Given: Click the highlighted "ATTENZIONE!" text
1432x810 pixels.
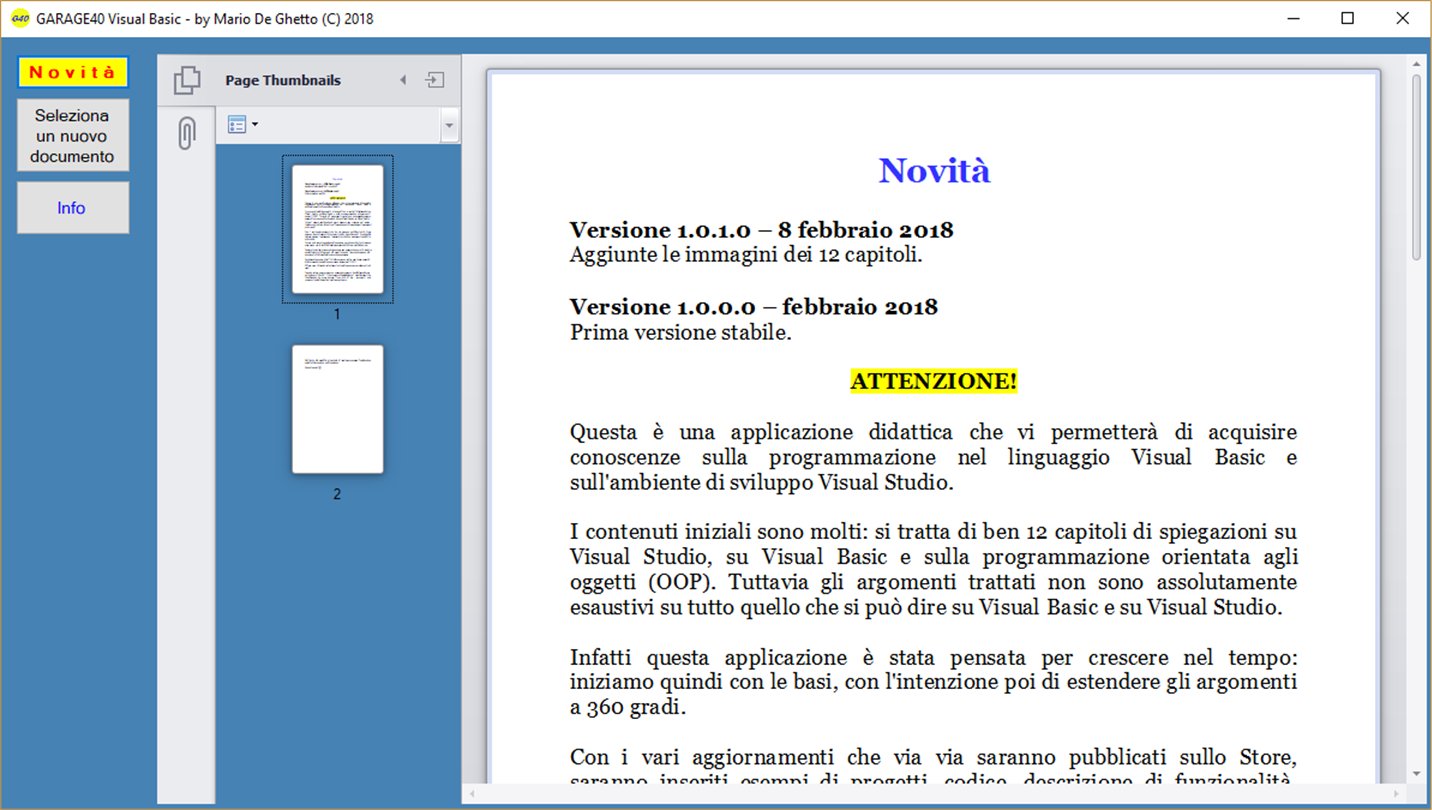Looking at the screenshot, I should point(934,381).
